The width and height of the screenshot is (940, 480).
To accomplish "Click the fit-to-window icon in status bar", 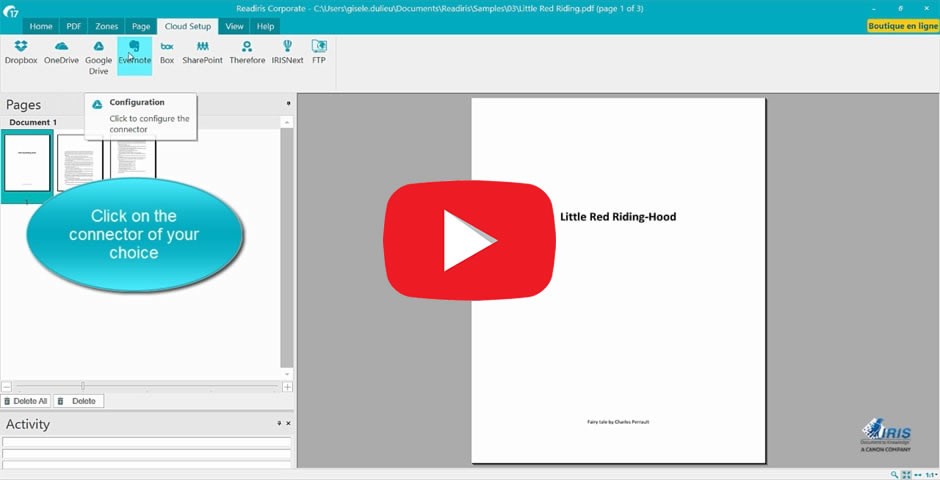I will (906, 475).
